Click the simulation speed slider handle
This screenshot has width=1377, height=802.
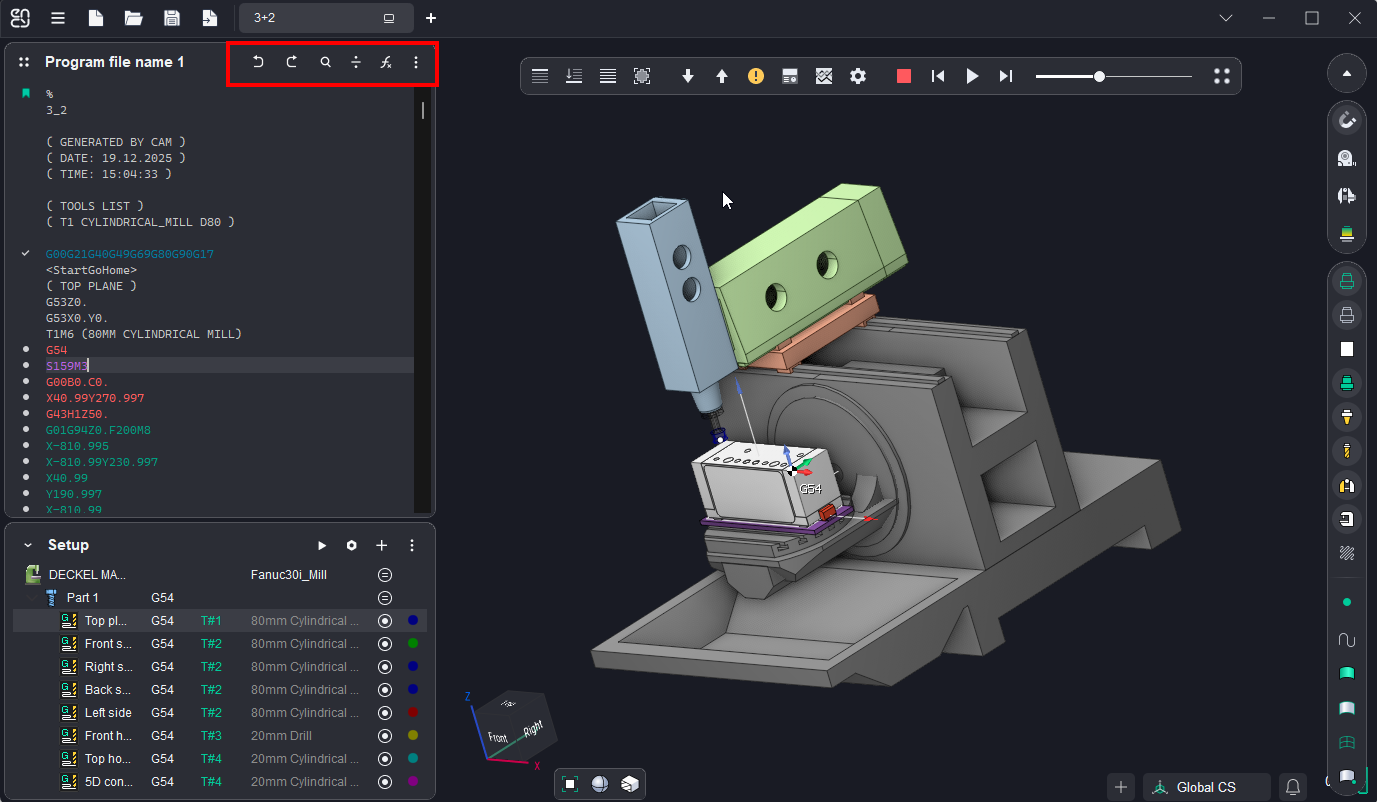(1099, 76)
